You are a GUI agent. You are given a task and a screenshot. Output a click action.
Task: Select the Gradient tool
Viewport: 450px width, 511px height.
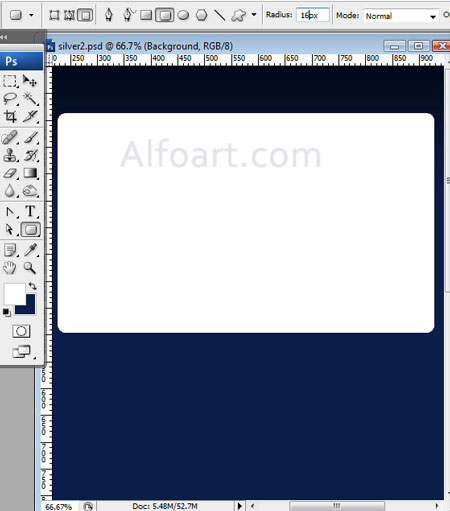[30, 173]
